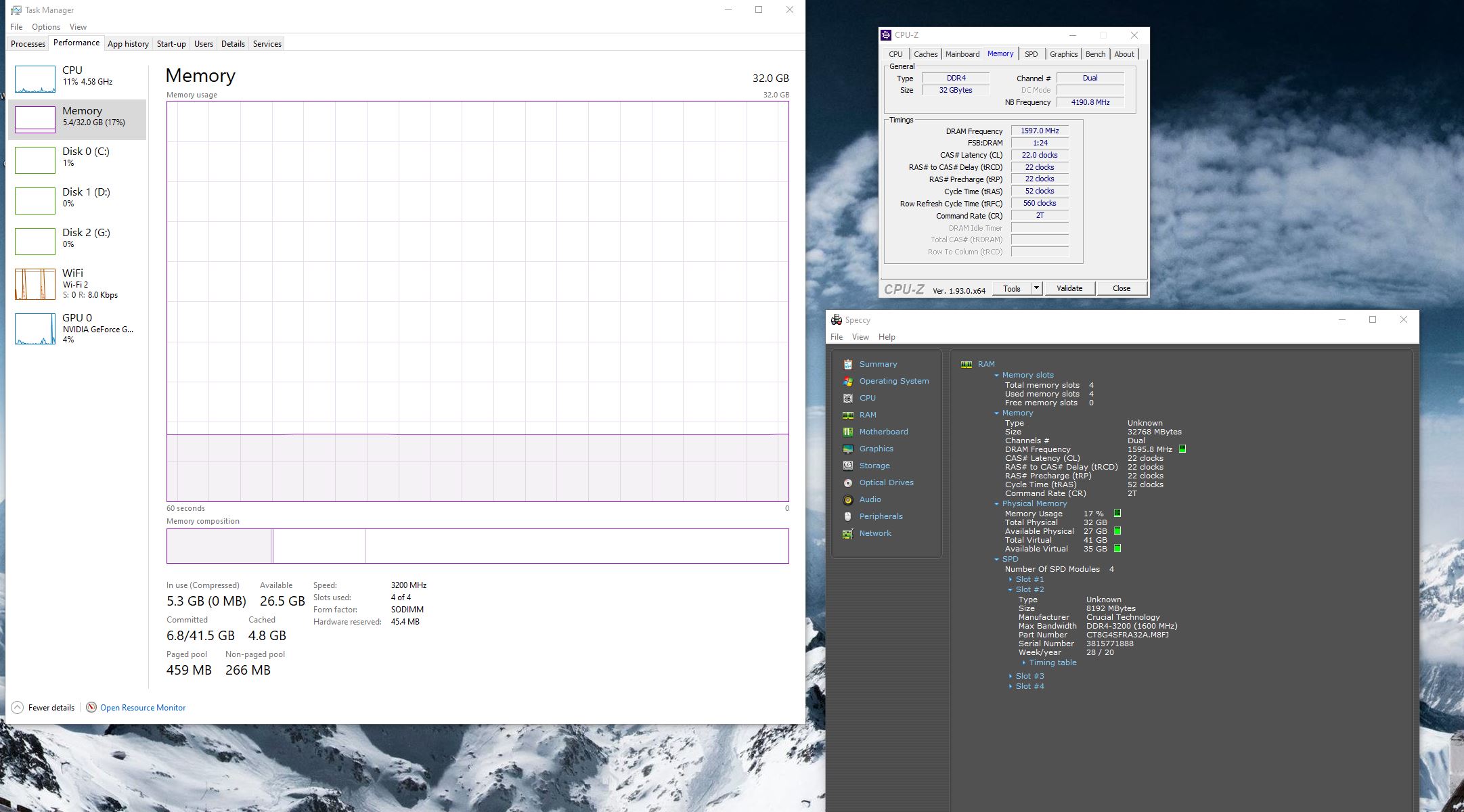Click the Operating System icon in Speccy
Viewport: 1464px width, 812px height.
pos(847,381)
